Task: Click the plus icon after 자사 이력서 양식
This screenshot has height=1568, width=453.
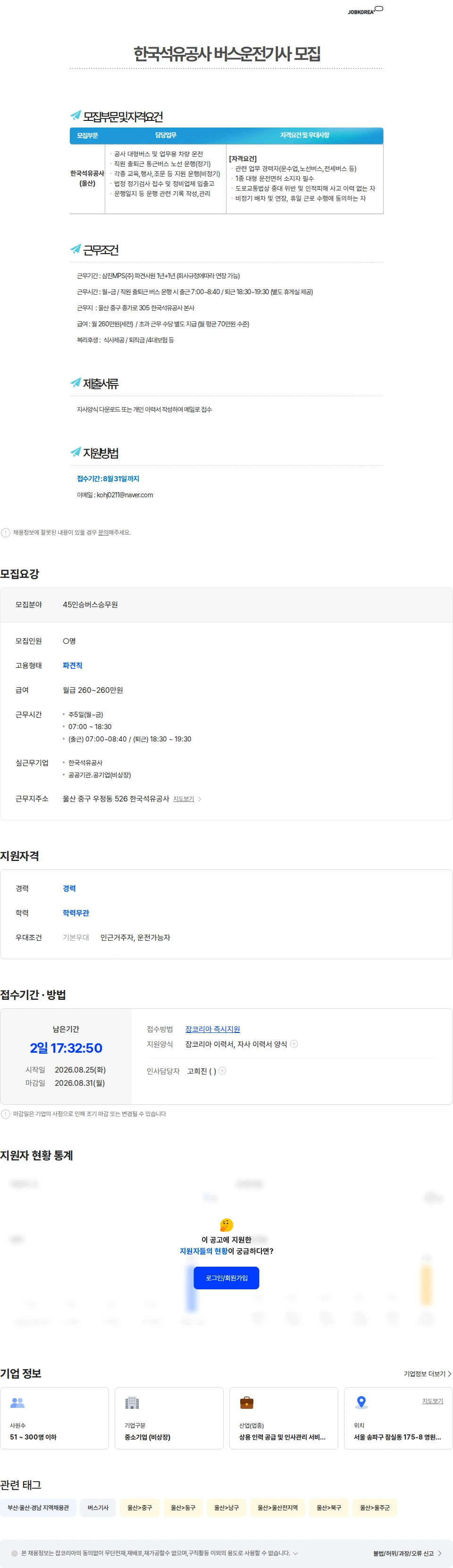Action: [294, 1044]
